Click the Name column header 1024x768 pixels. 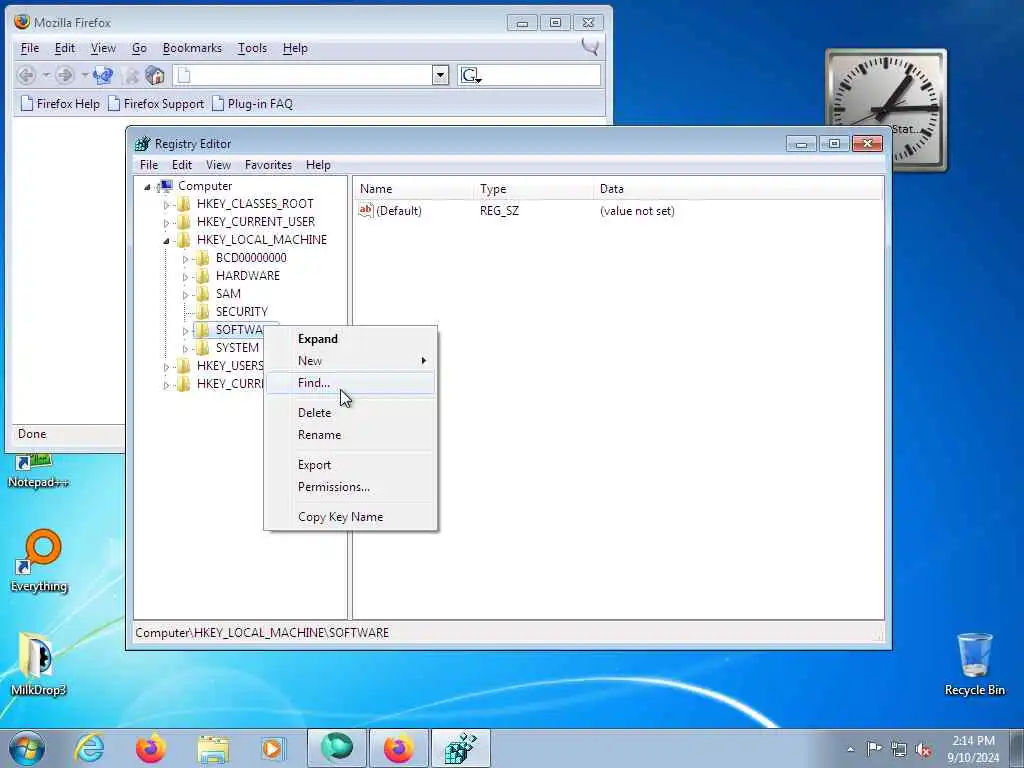414,189
